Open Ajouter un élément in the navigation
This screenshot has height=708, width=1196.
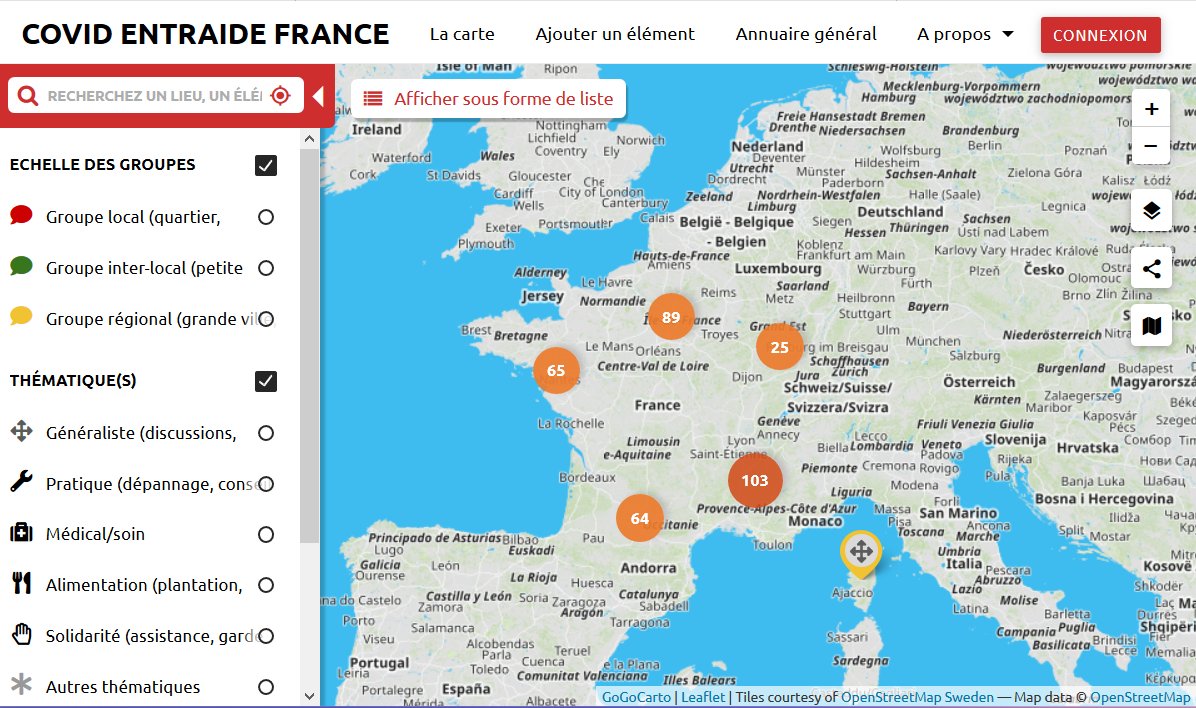615,34
